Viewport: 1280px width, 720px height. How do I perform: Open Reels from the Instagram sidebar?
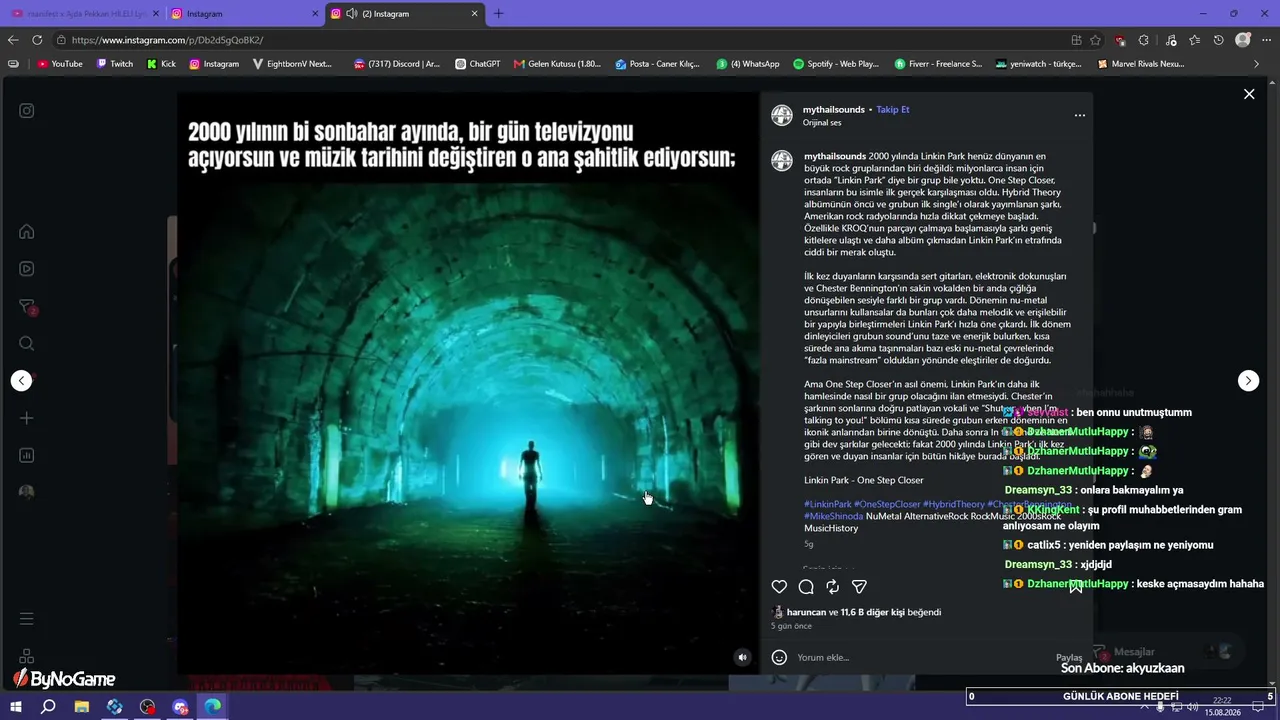pyautogui.click(x=27, y=268)
